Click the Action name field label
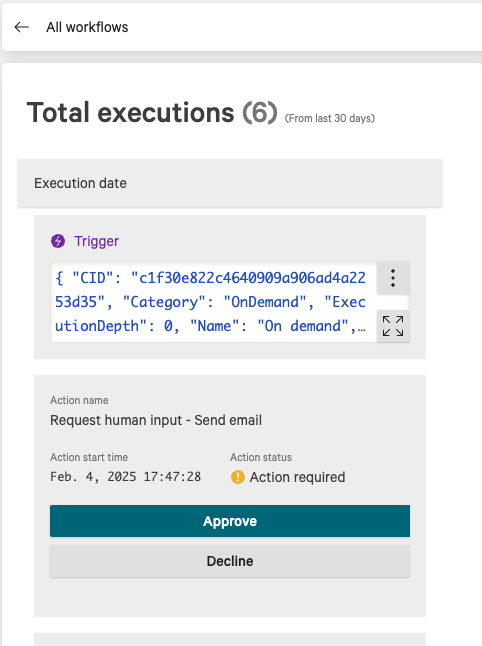The width and height of the screenshot is (482, 646). click(x=79, y=400)
